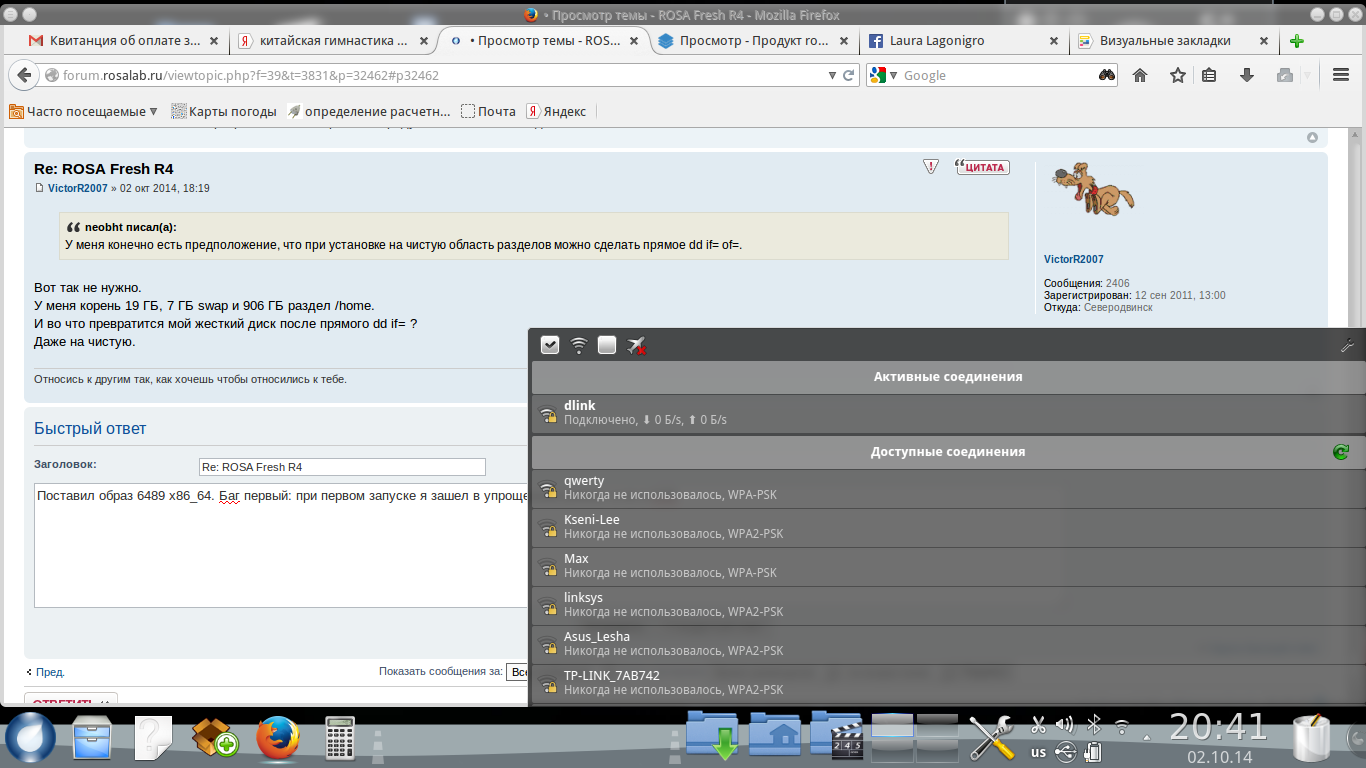The image size is (1366, 768).
Task: Open the 'Почта' bookmark
Action: click(x=488, y=112)
